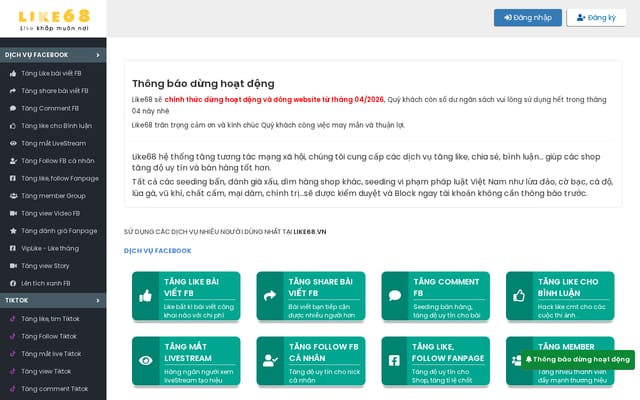Click icon beside Lên tích xanh FB

13,284
